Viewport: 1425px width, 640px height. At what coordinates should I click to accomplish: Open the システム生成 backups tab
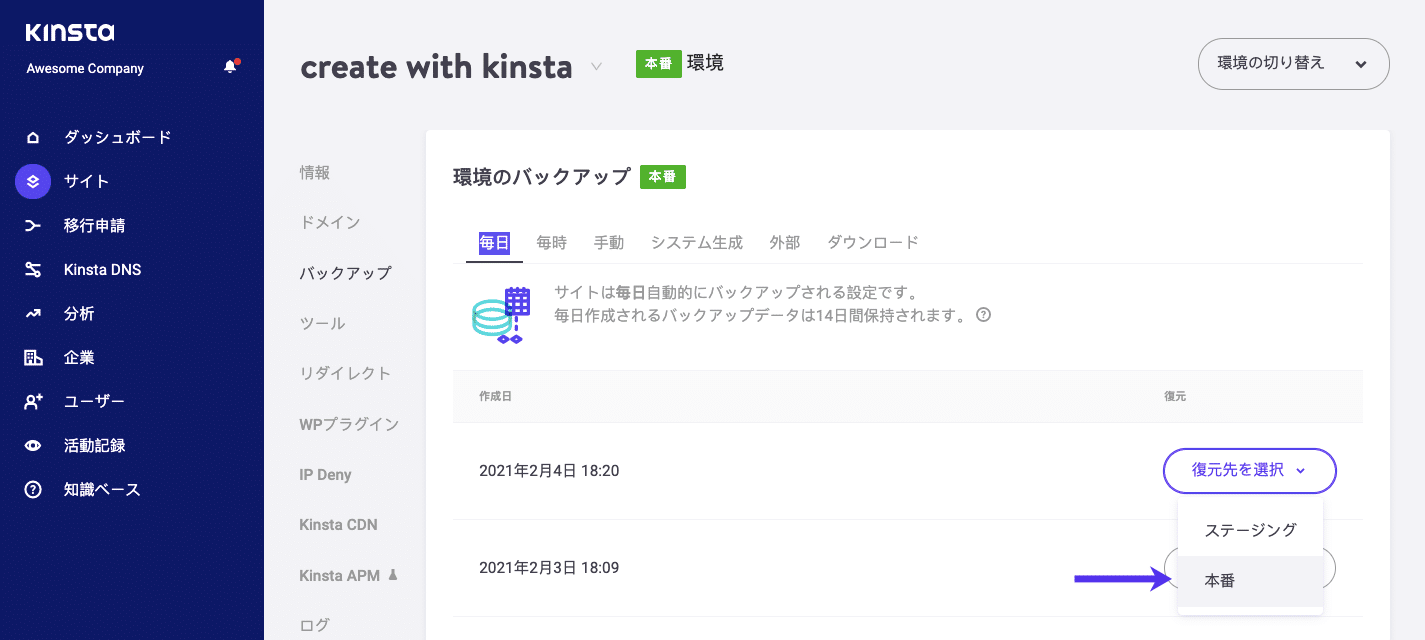[696, 242]
